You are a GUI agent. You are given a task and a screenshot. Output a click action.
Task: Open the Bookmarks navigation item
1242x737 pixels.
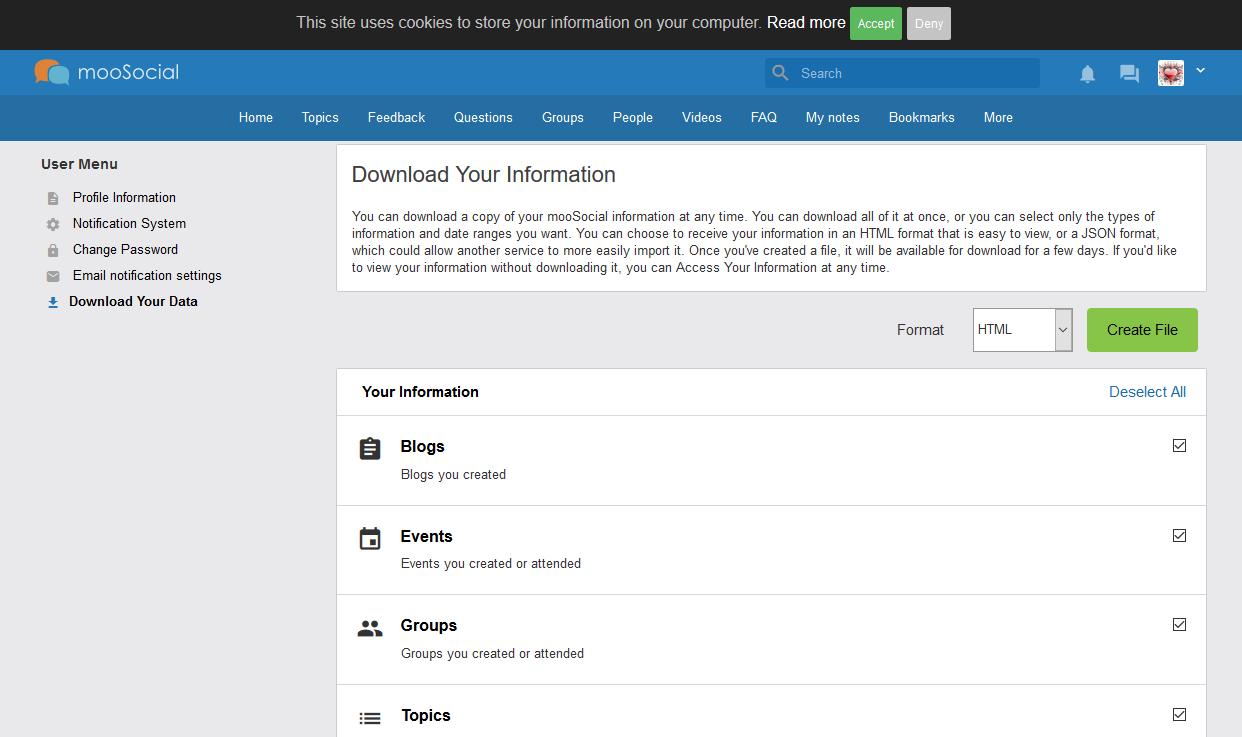[x=922, y=118]
